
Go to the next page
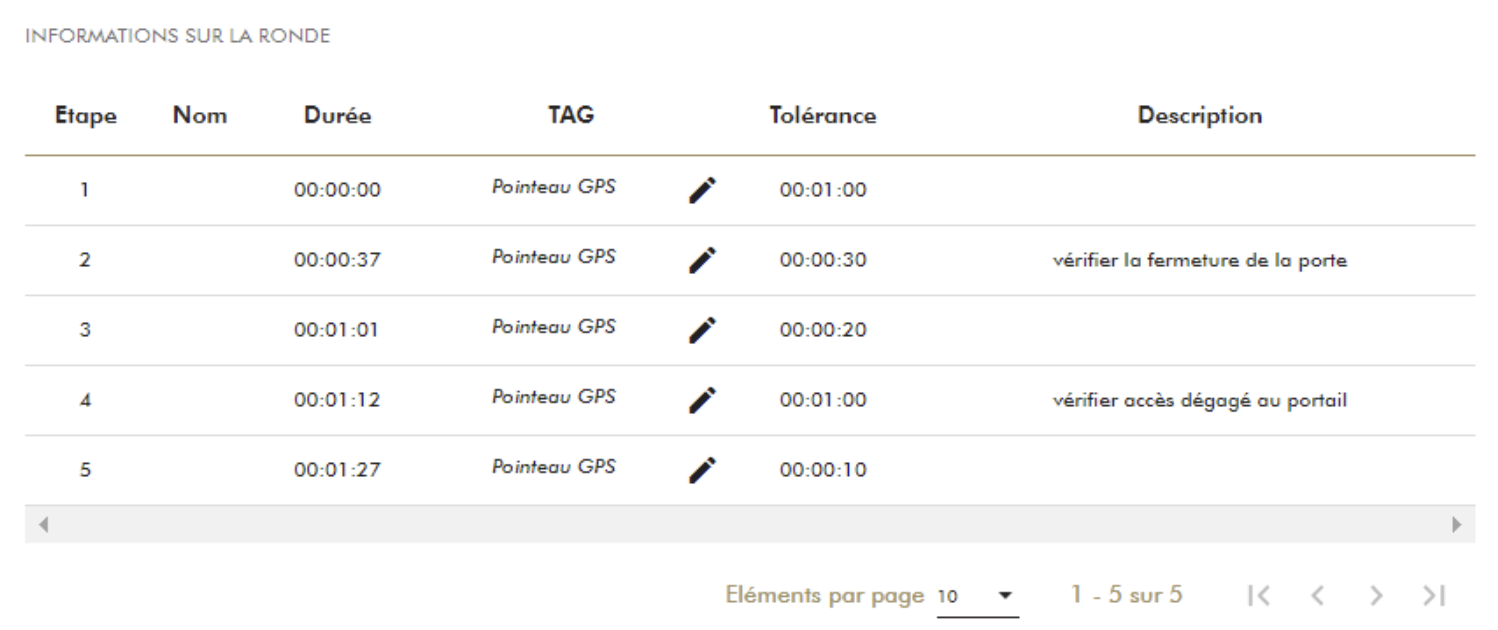pyautogui.click(x=1378, y=596)
